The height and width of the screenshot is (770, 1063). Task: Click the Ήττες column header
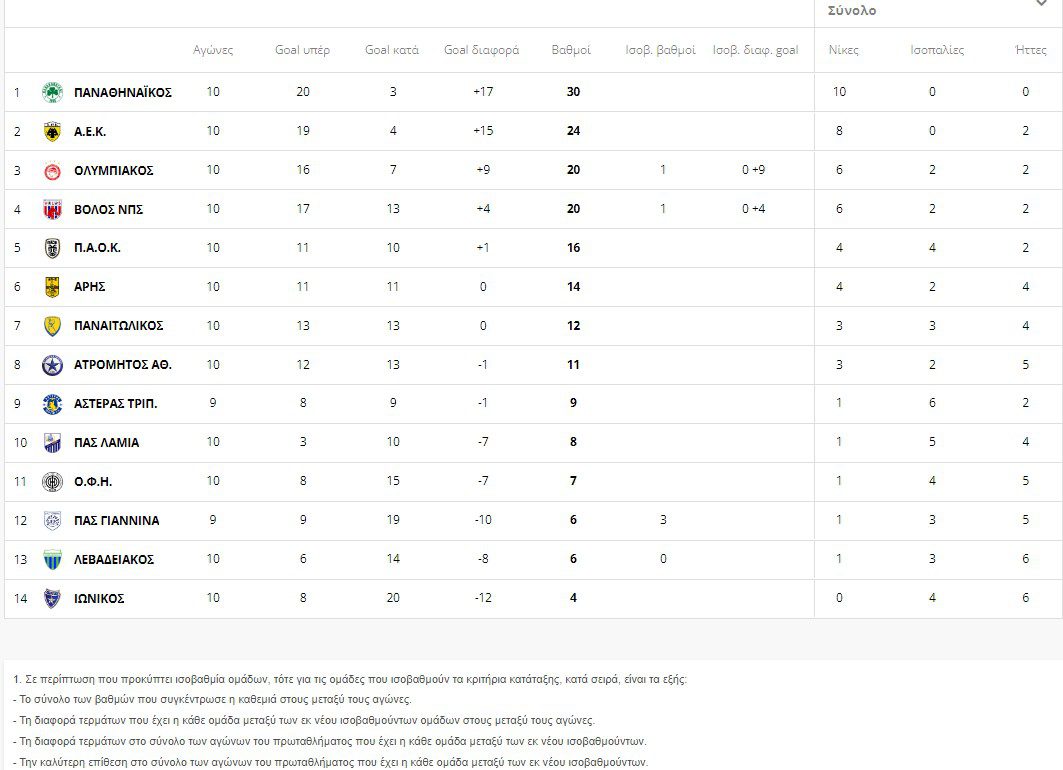[1030, 50]
